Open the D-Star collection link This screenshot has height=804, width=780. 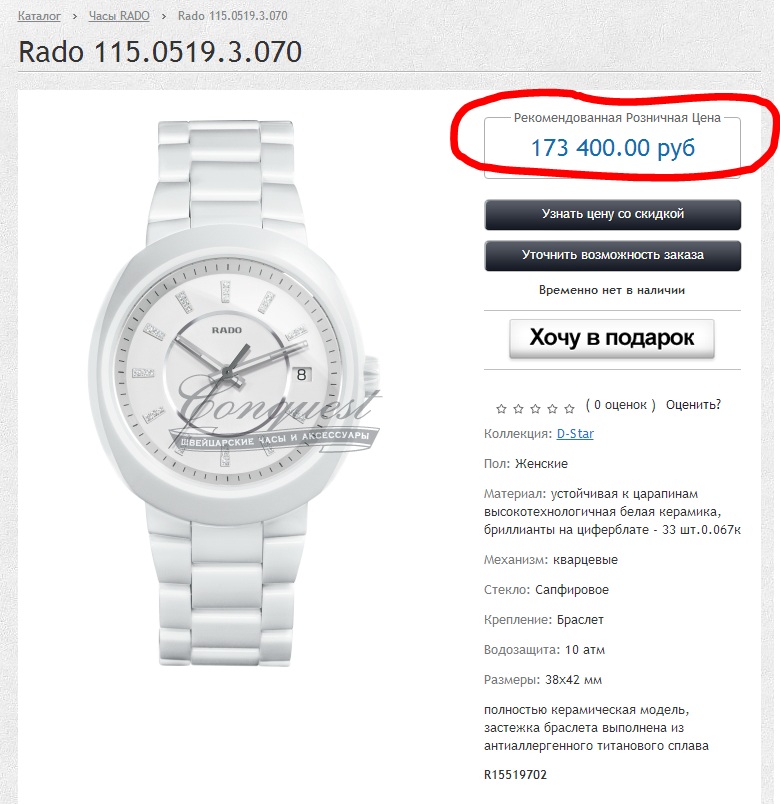pos(575,434)
